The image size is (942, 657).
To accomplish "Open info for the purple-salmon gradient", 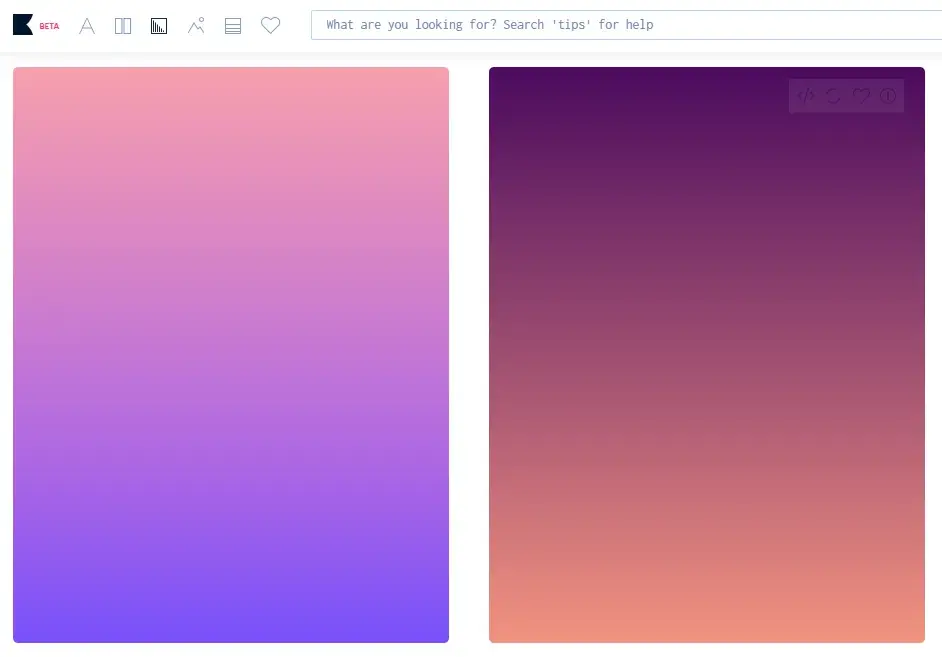I will (888, 95).
